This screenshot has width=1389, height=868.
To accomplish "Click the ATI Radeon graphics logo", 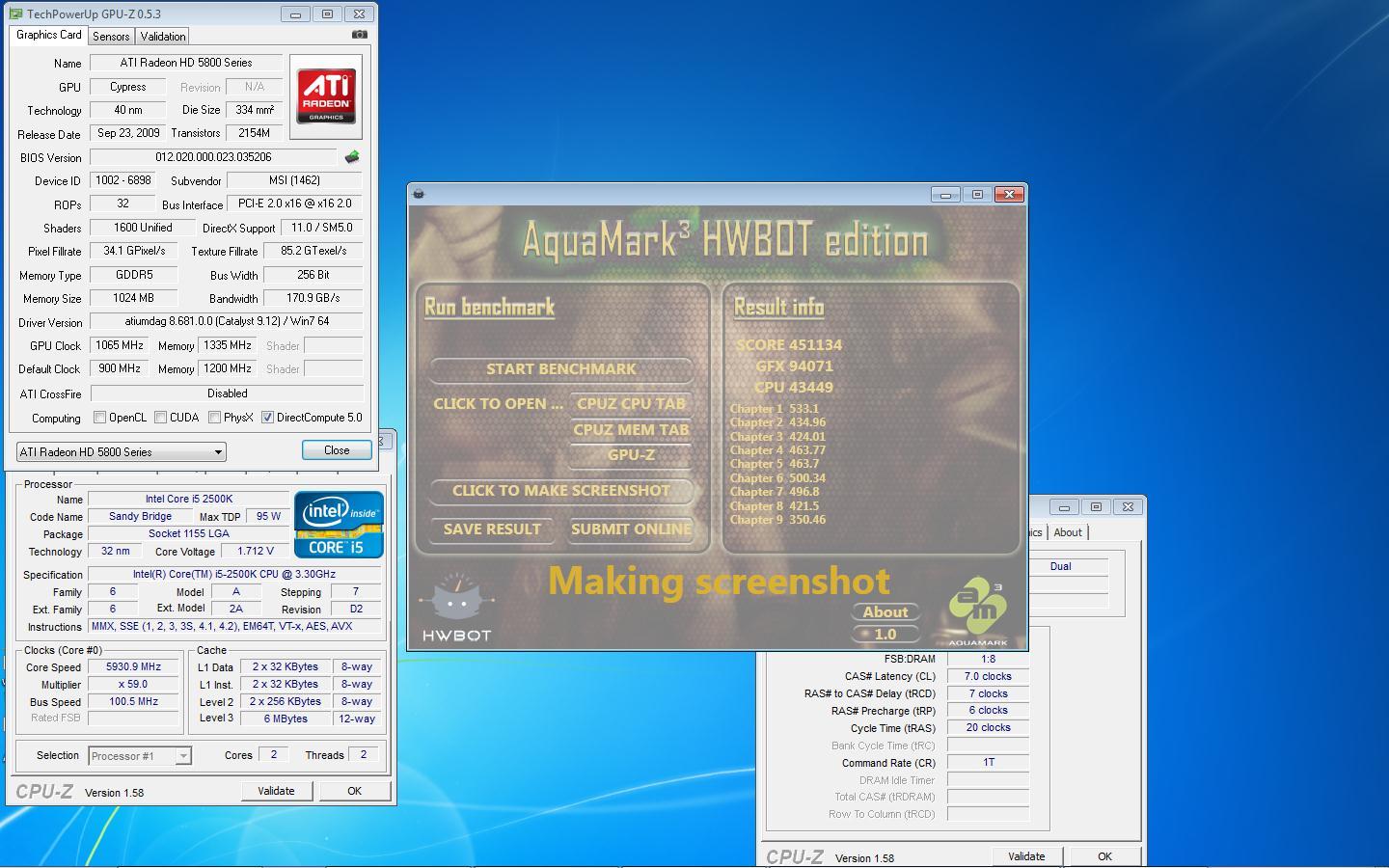I will tap(326, 96).
